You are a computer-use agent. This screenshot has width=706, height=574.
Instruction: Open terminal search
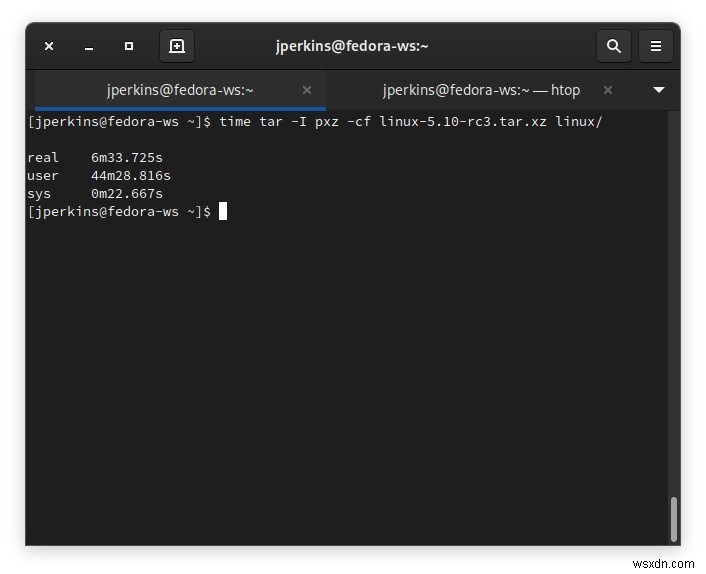click(614, 46)
